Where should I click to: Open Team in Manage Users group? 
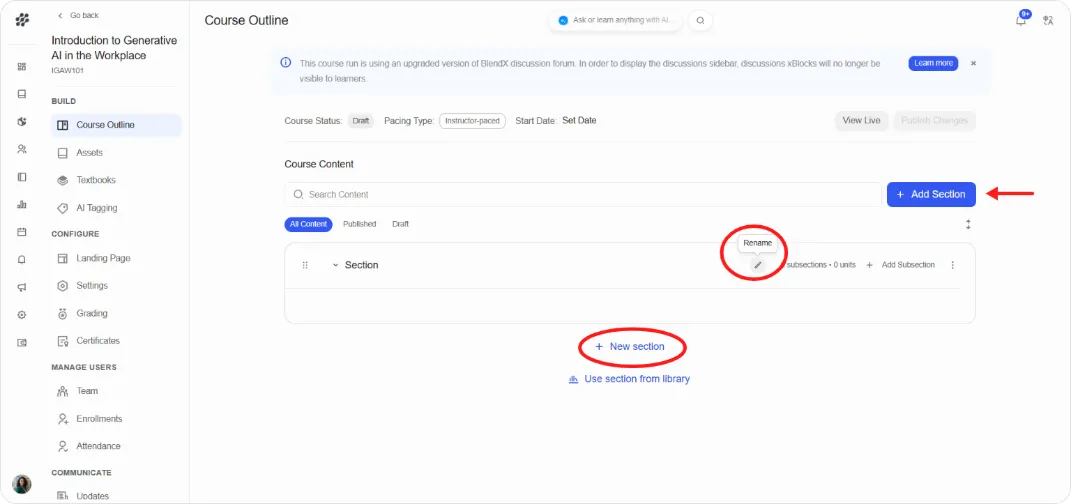[116, 391]
